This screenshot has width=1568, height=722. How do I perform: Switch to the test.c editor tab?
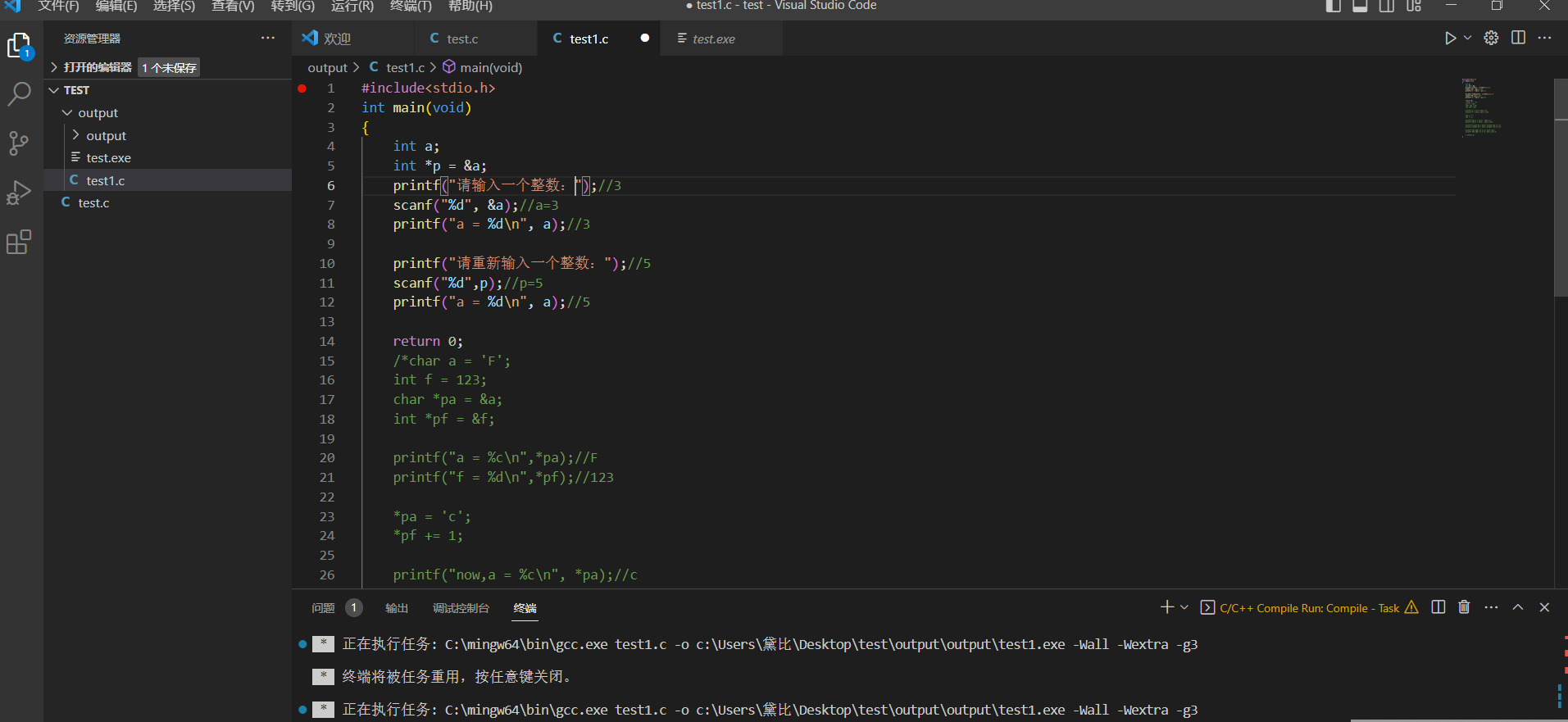tap(475, 39)
